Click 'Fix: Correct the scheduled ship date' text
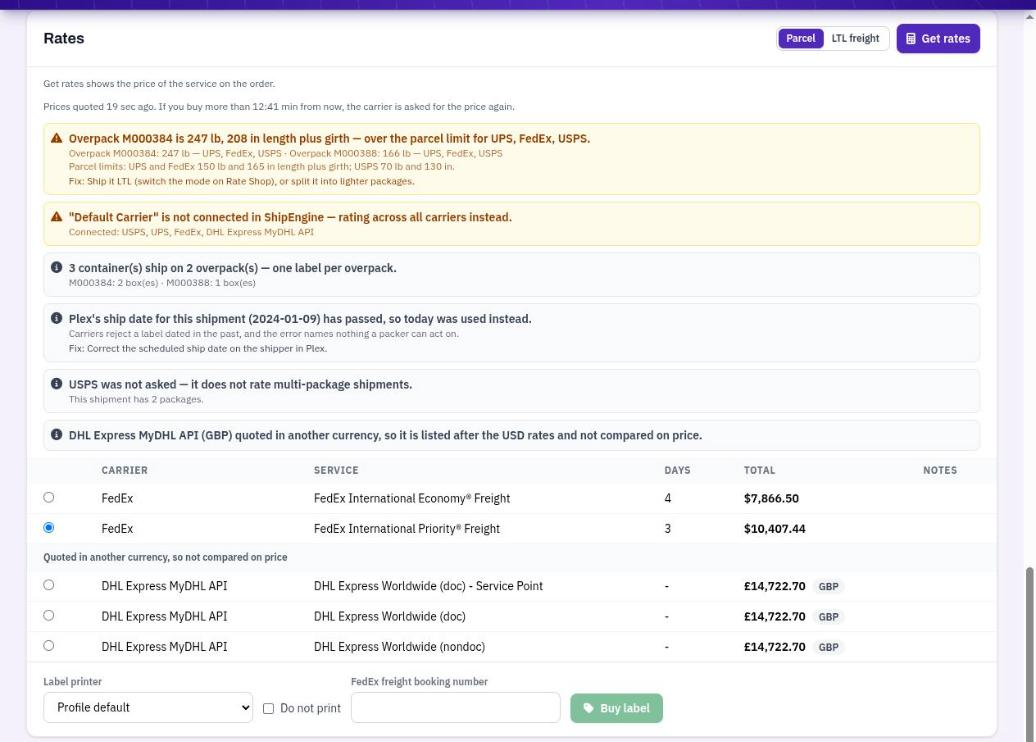Viewport: 1036px width, 742px height. (198, 348)
